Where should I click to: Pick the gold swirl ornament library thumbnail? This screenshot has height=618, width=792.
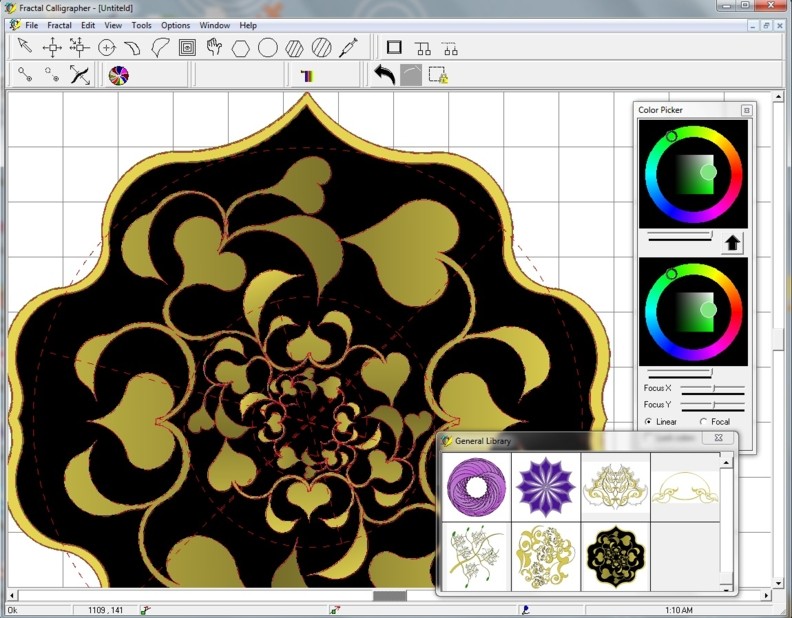546,556
